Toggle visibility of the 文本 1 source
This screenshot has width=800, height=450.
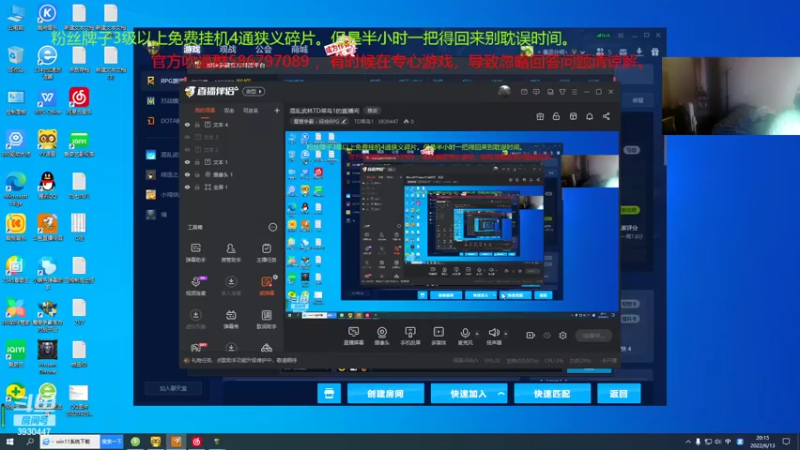tap(187, 162)
